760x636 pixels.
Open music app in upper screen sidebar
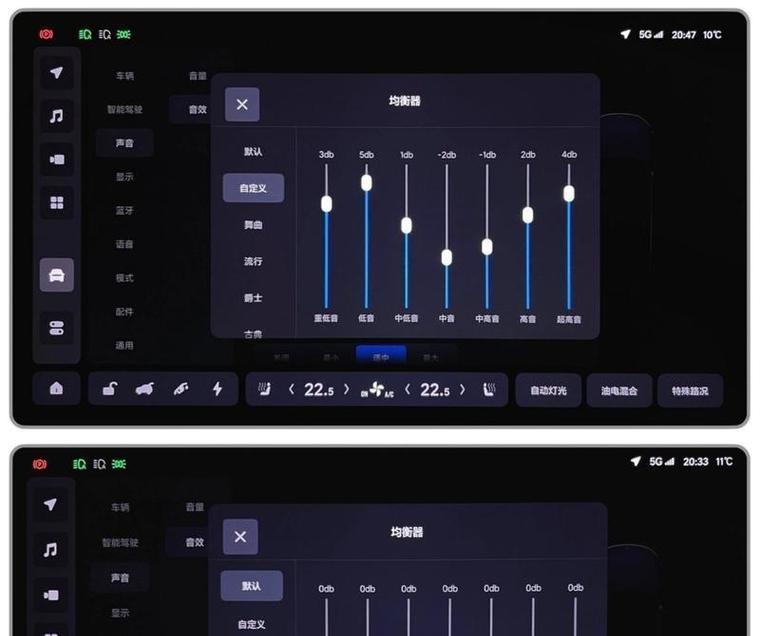57,116
